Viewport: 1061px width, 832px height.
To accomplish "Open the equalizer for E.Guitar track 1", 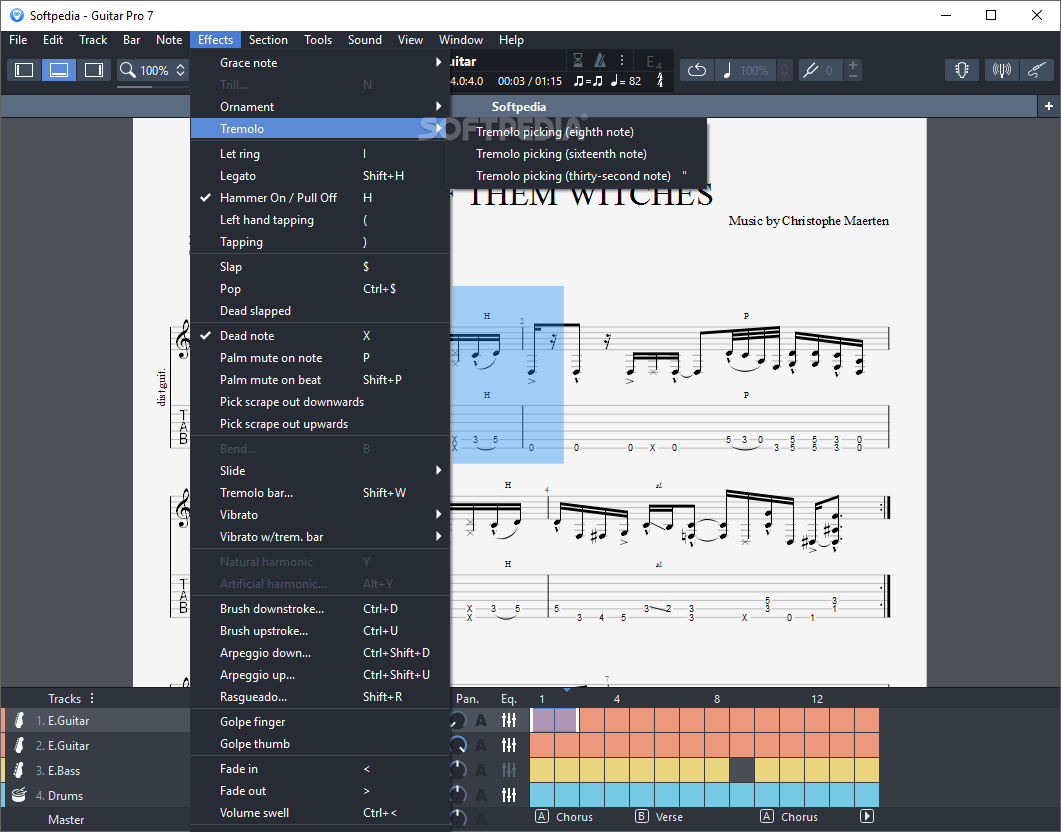I will [509, 720].
